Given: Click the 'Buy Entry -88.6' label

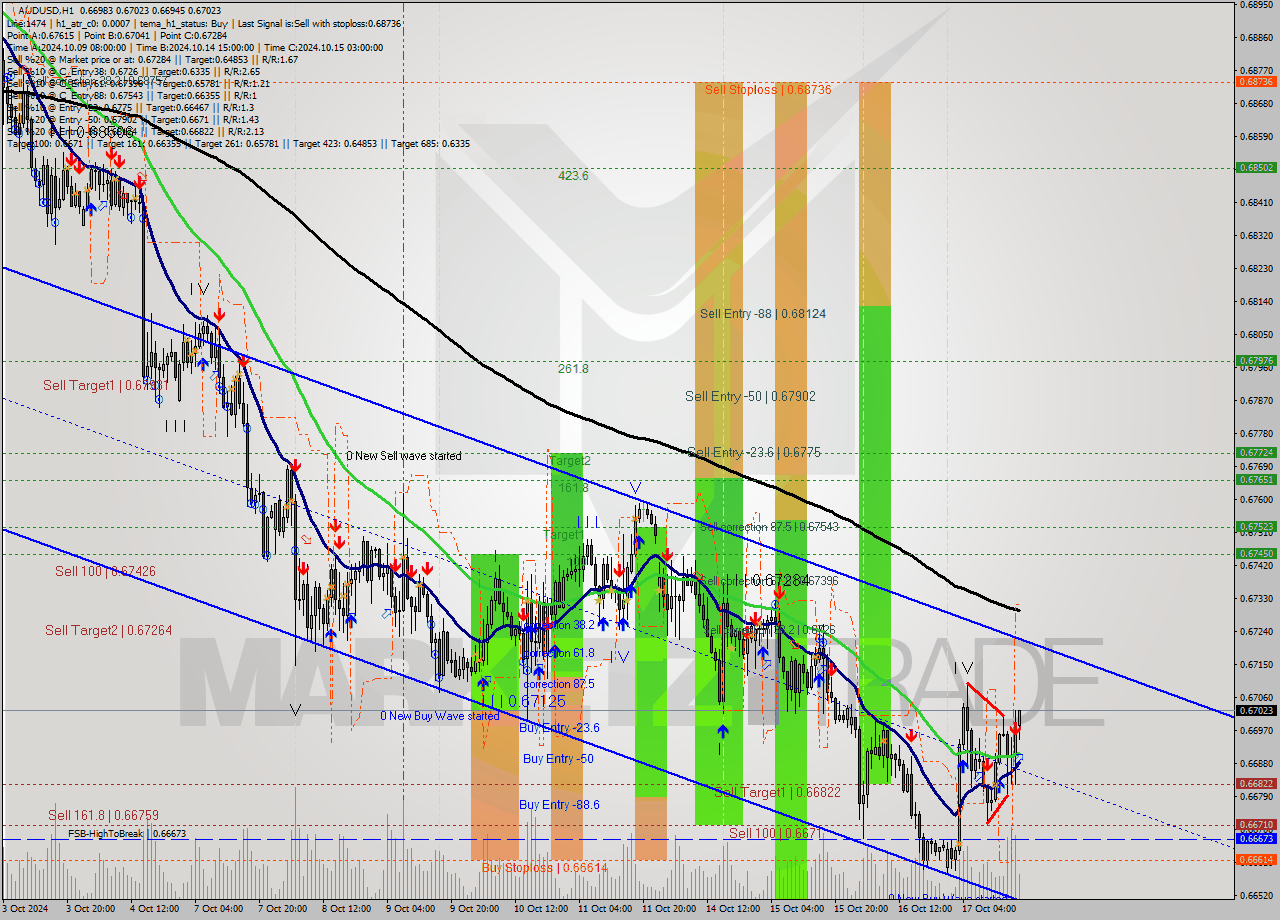Looking at the screenshot, I should coord(559,805).
